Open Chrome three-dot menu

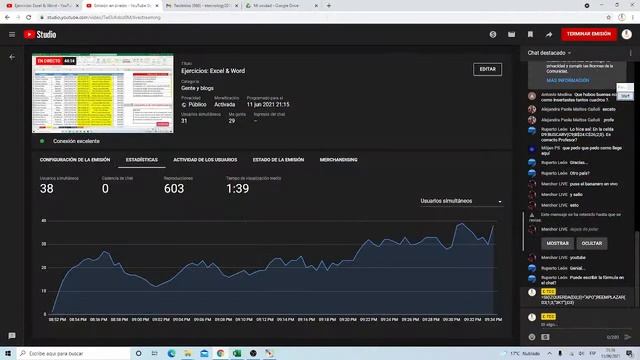coord(633,18)
